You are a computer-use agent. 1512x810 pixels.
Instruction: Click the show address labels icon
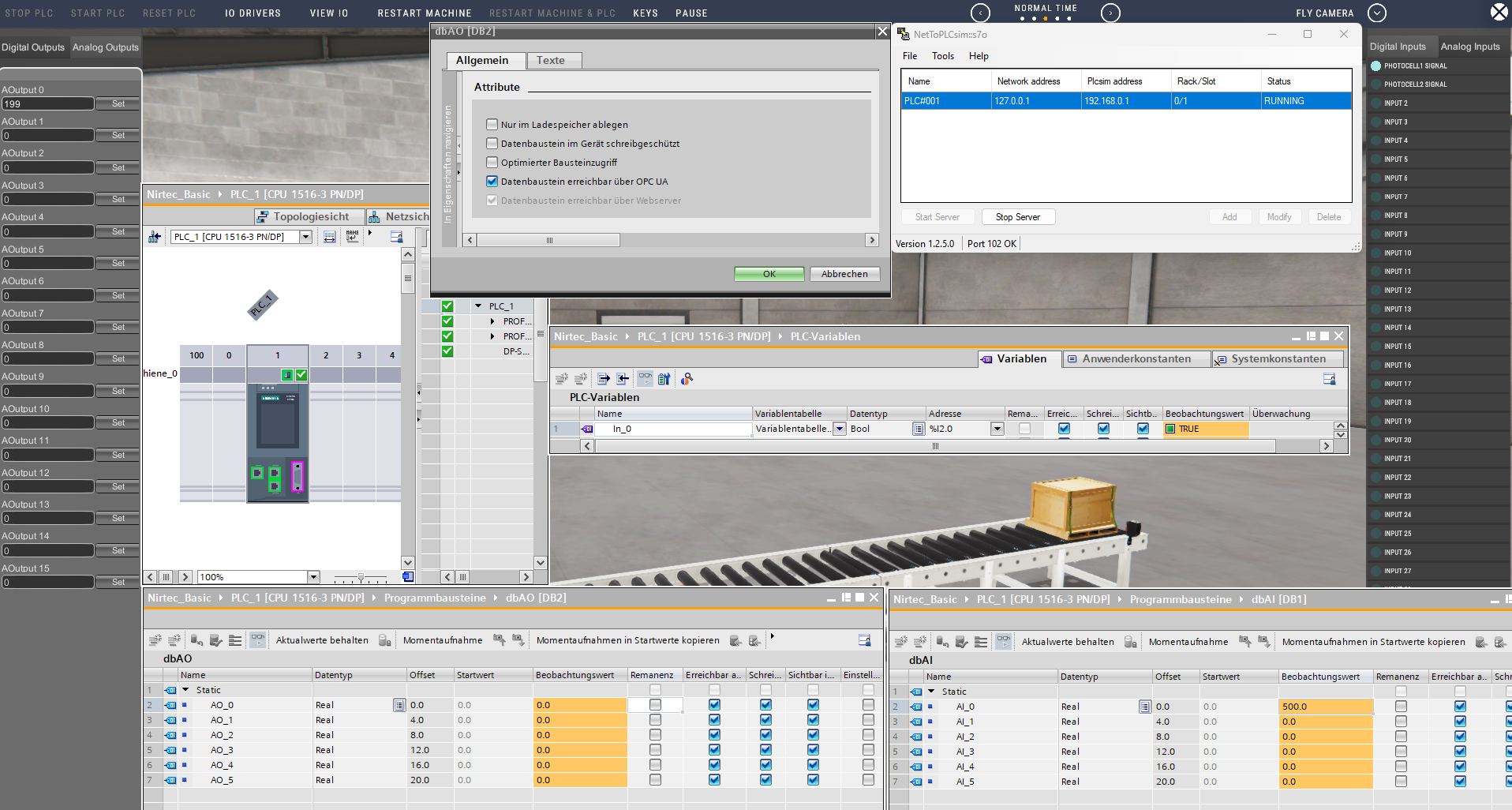[330, 237]
